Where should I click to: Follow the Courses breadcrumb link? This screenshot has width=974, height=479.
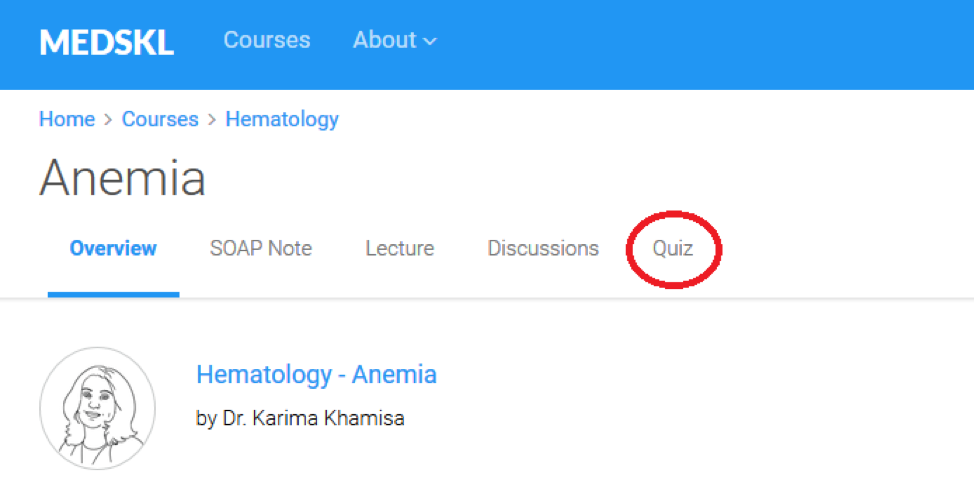point(160,119)
